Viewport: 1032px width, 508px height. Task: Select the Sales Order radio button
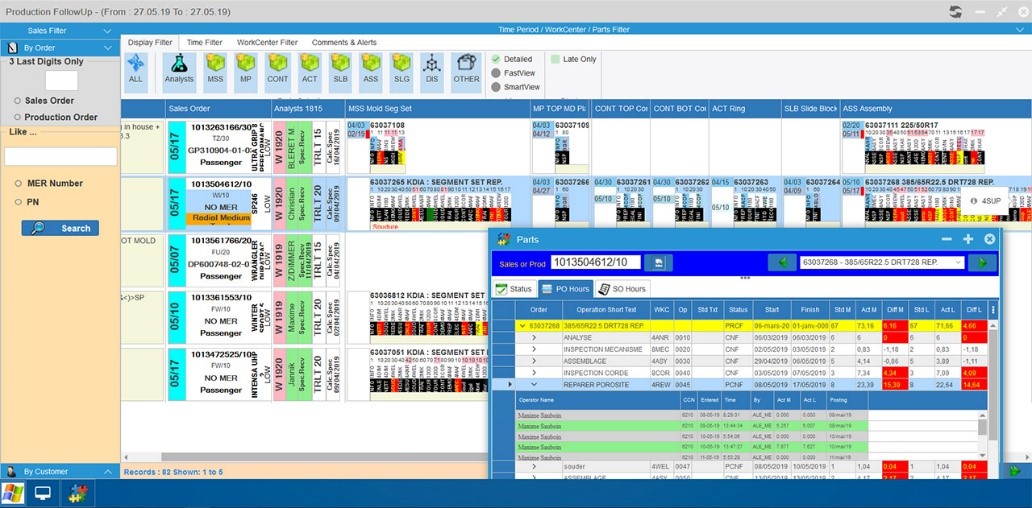(x=18, y=101)
